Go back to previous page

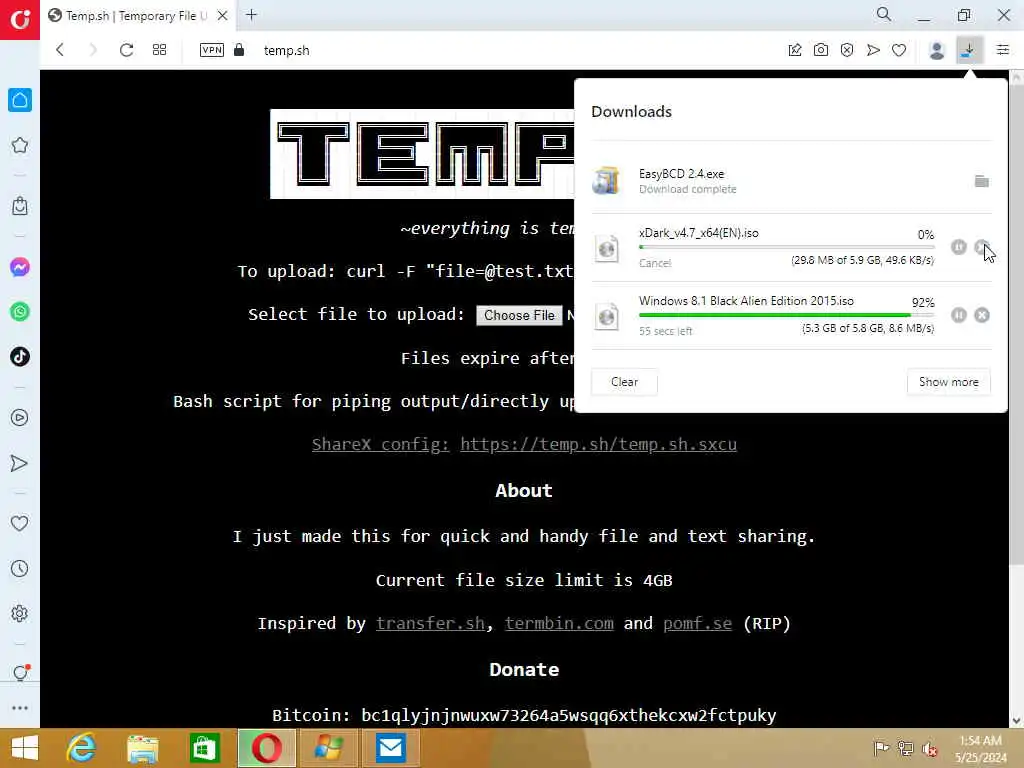[x=60, y=50]
